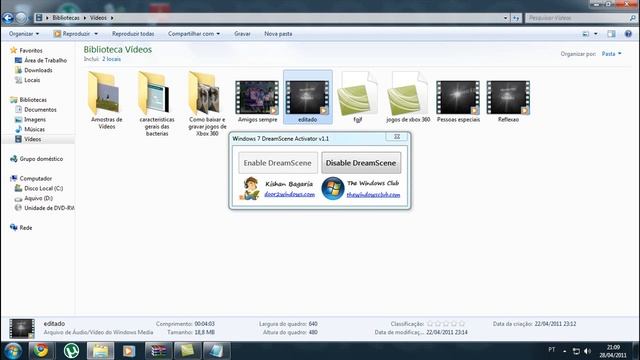Click the Kishan Bagaria avatar icon
The image size is (640, 360).
[x=250, y=189]
